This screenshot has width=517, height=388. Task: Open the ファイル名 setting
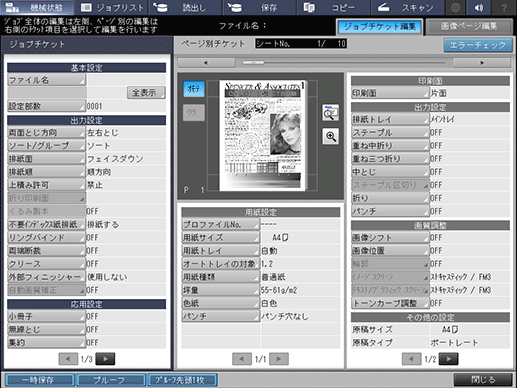(x=46, y=80)
